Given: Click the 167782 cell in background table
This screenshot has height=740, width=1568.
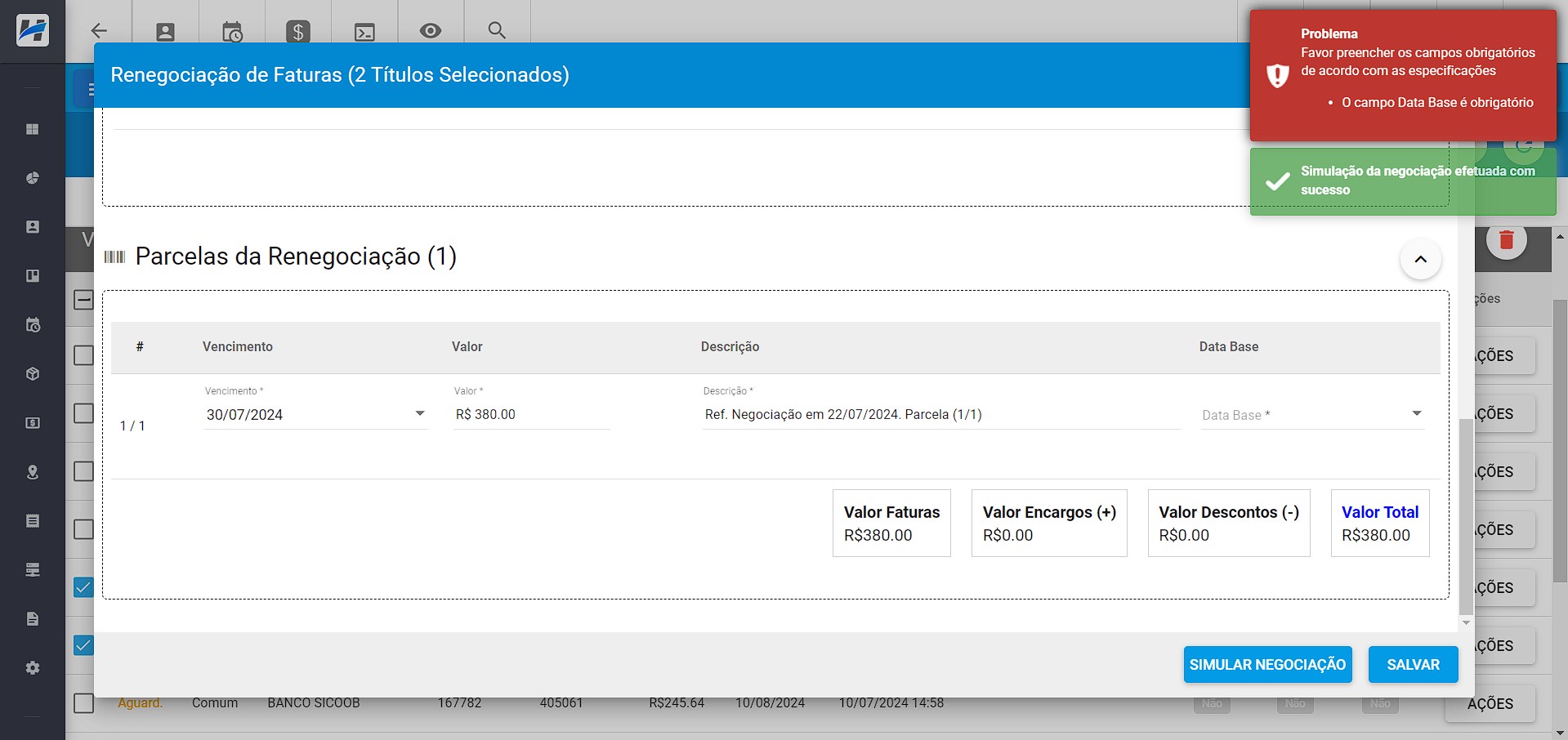Looking at the screenshot, I should coord(459,703).
